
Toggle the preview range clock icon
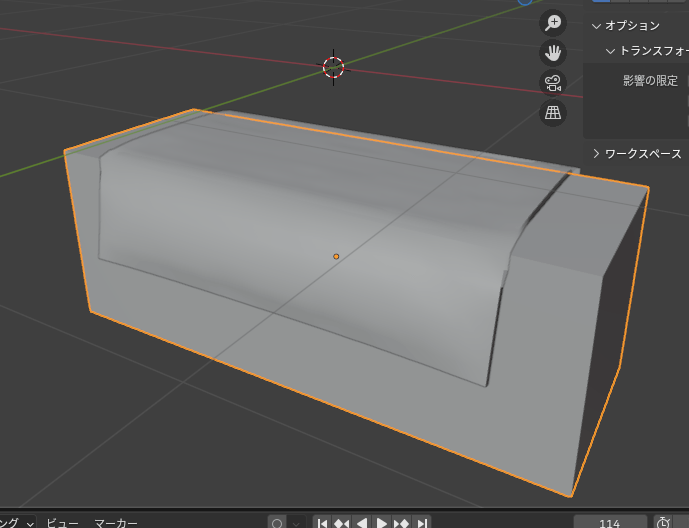pos(664,522)
